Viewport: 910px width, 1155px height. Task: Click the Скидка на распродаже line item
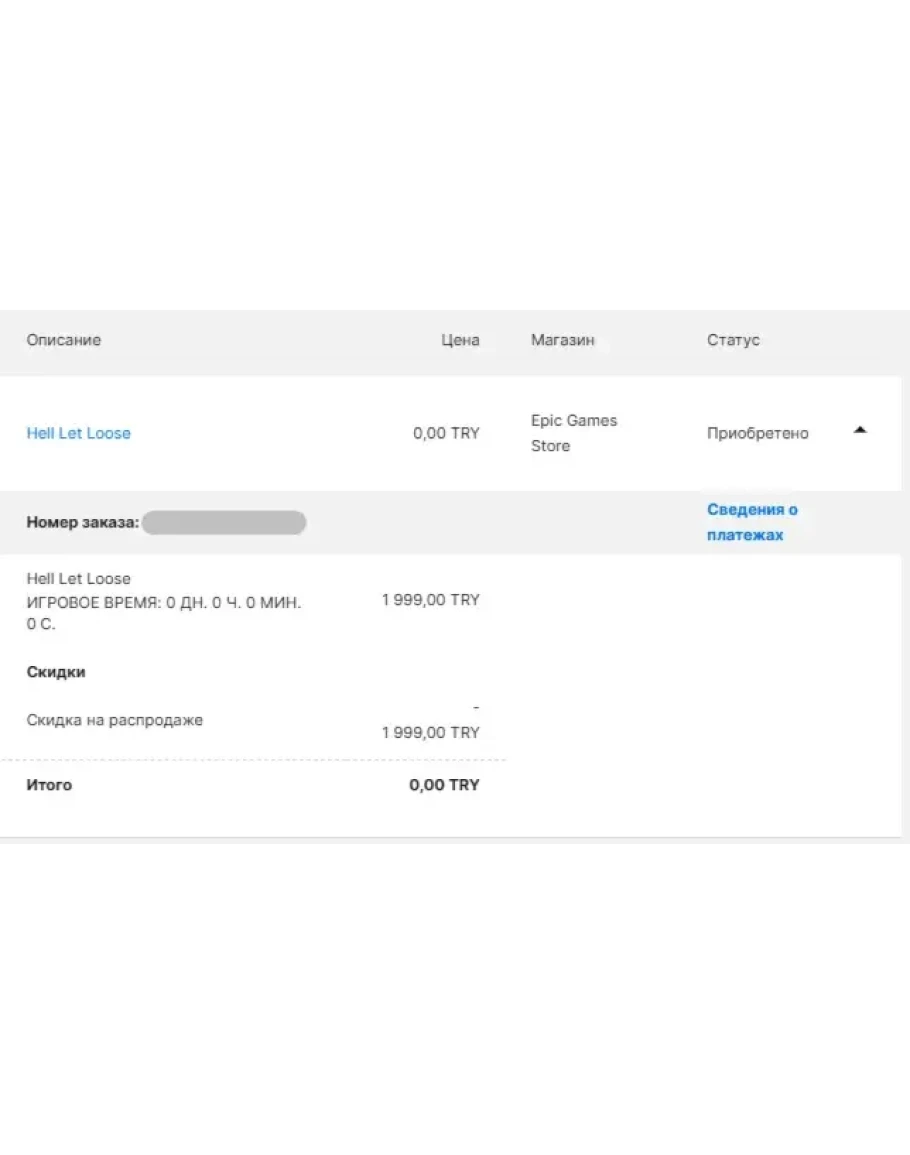click(114, 720)
